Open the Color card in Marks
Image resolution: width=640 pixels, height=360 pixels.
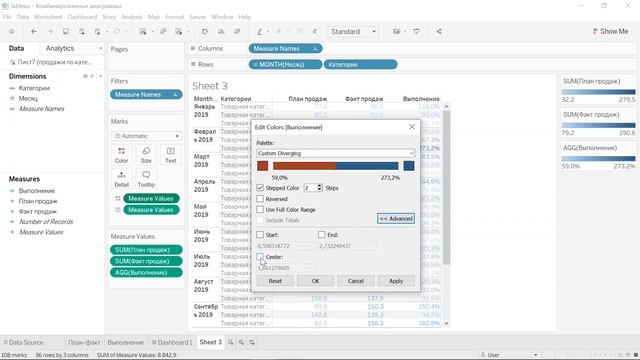[x=121, y=156]
